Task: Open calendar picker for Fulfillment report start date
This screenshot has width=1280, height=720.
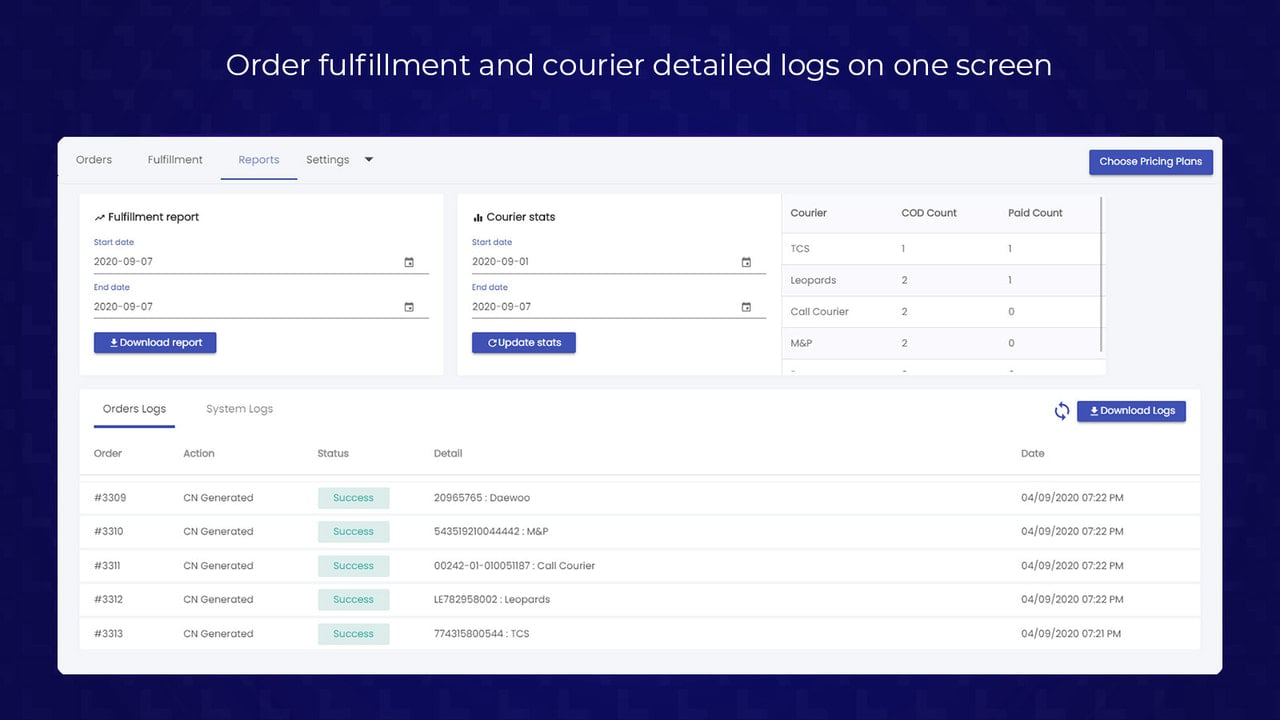Action: click(x=409, y=262)
